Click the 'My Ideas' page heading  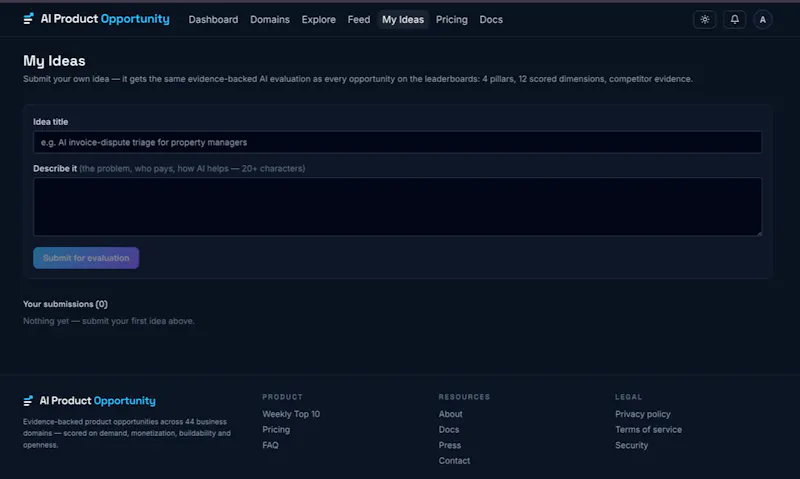coord(54,61)
